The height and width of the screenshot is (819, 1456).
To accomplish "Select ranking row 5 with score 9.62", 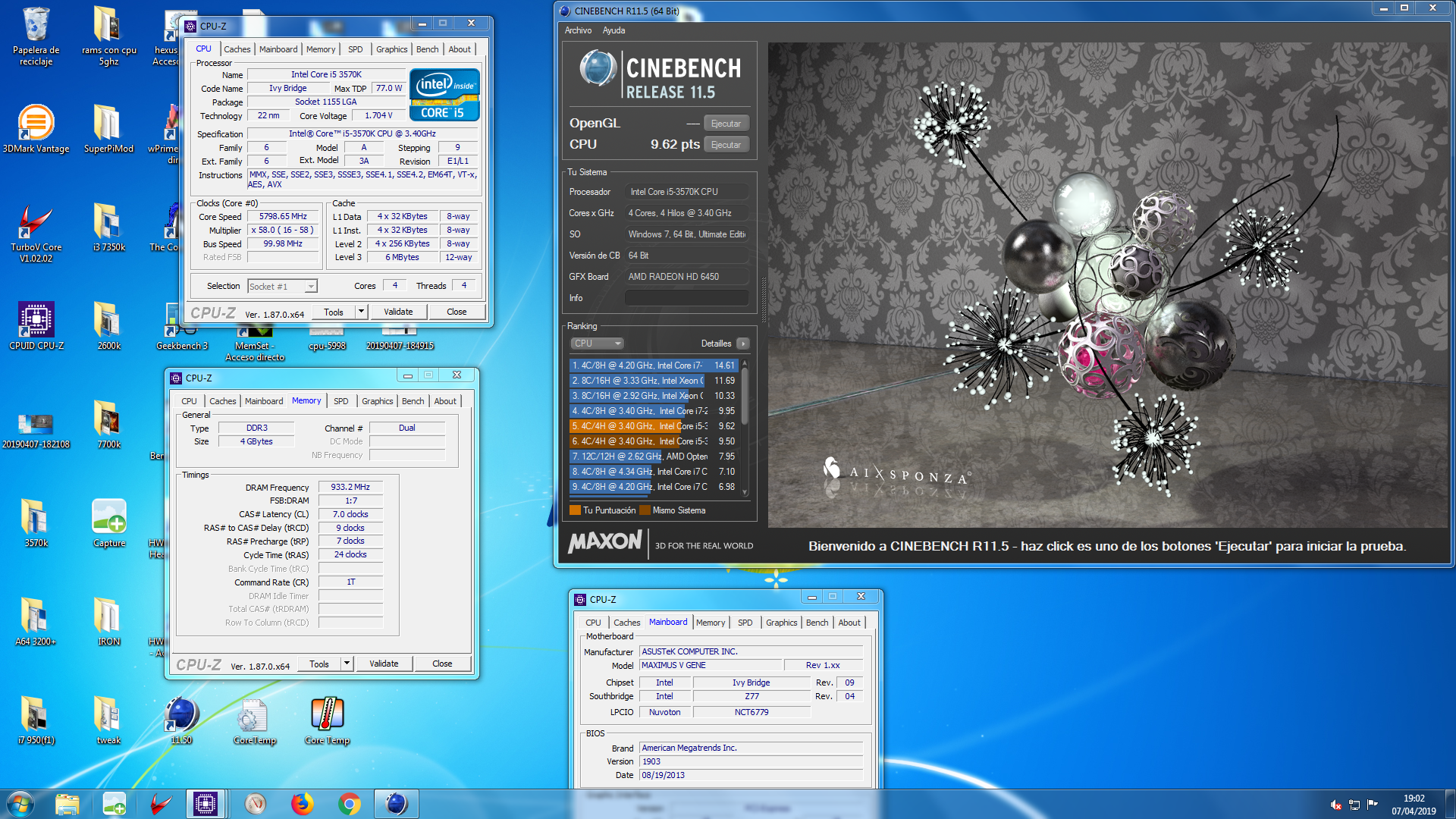I will 652,426.
